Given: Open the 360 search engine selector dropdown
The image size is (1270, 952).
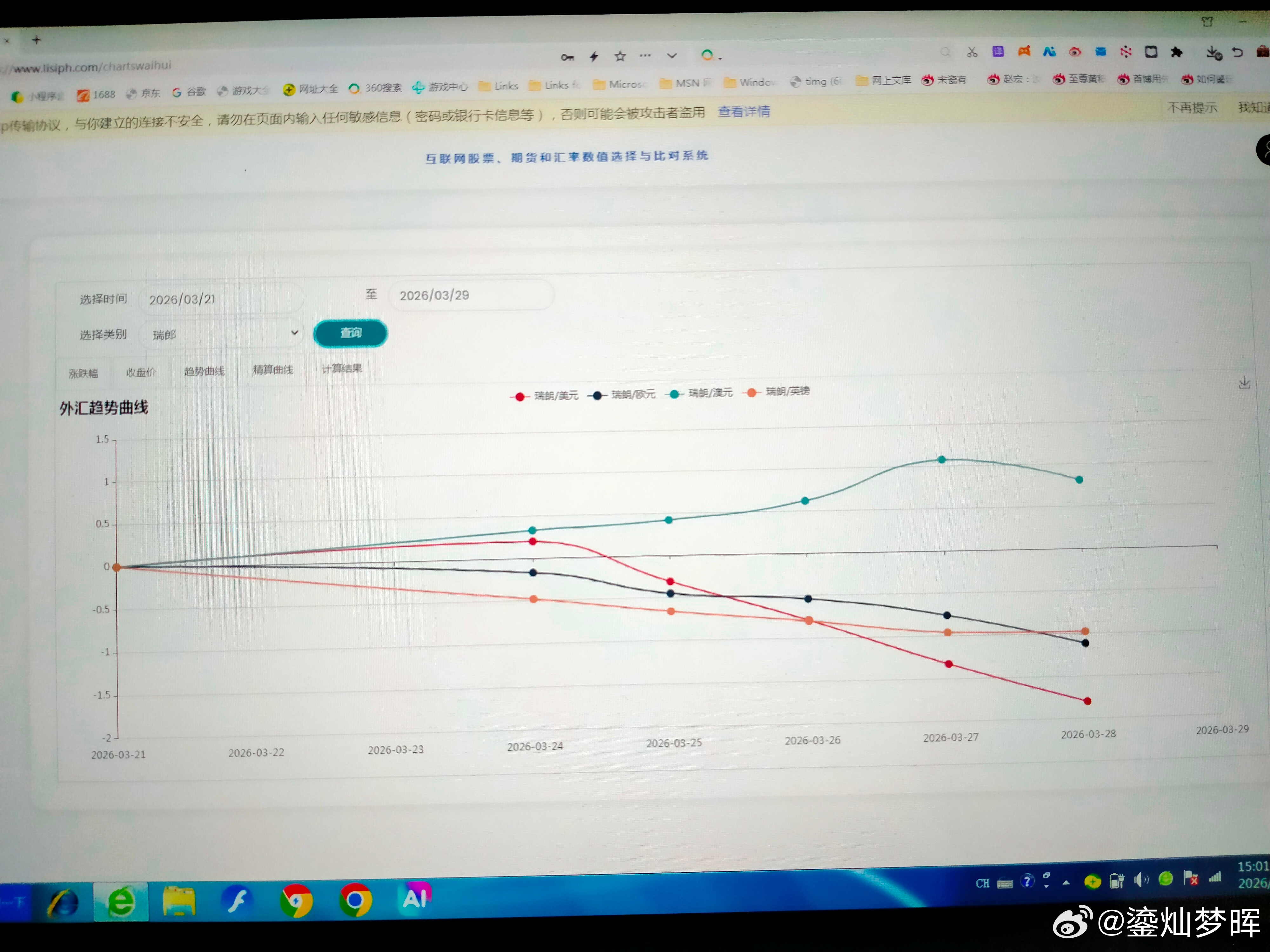Looking at the screenshot, I should click(710, 56).
